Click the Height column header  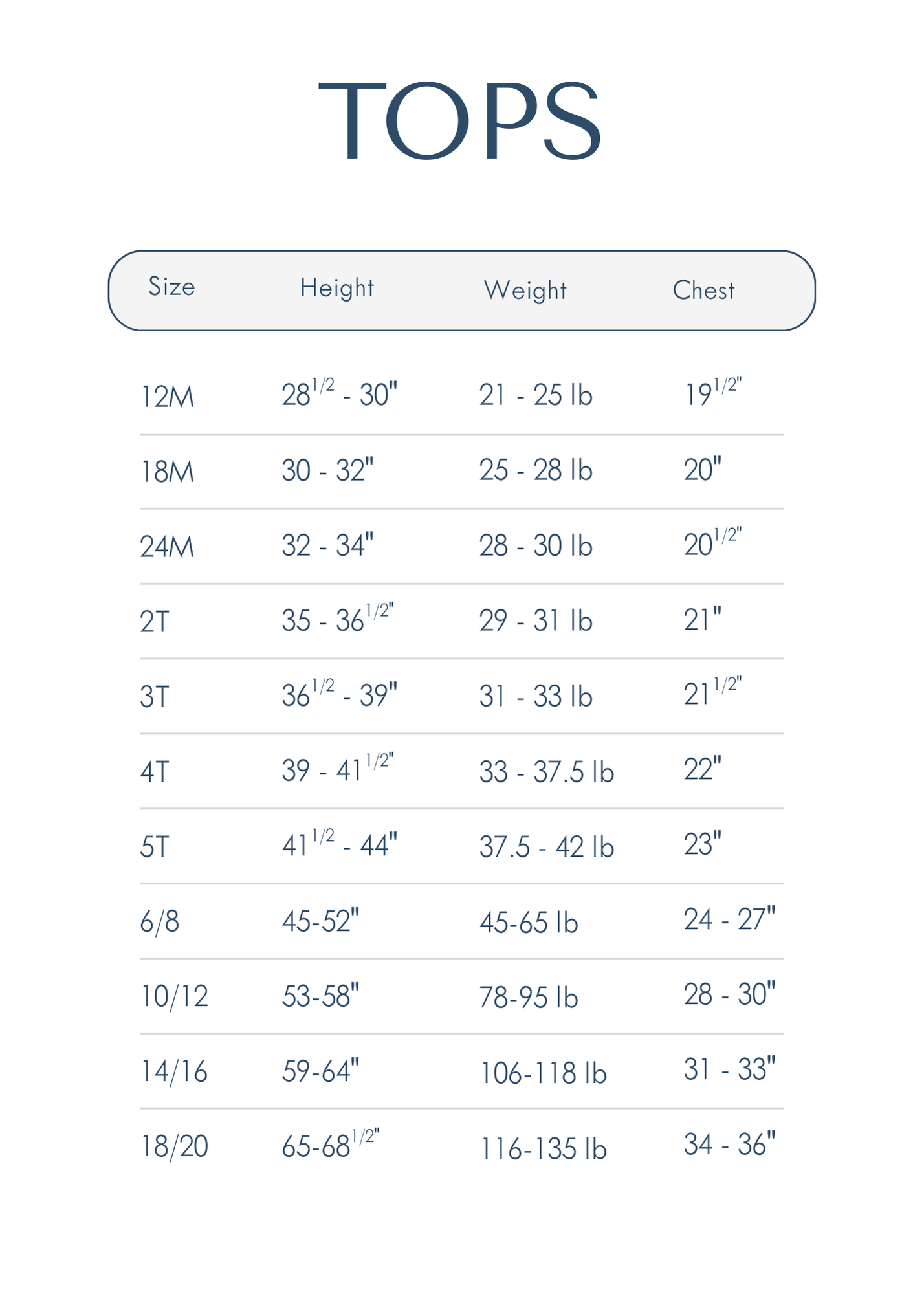click(x=337, y=289)
